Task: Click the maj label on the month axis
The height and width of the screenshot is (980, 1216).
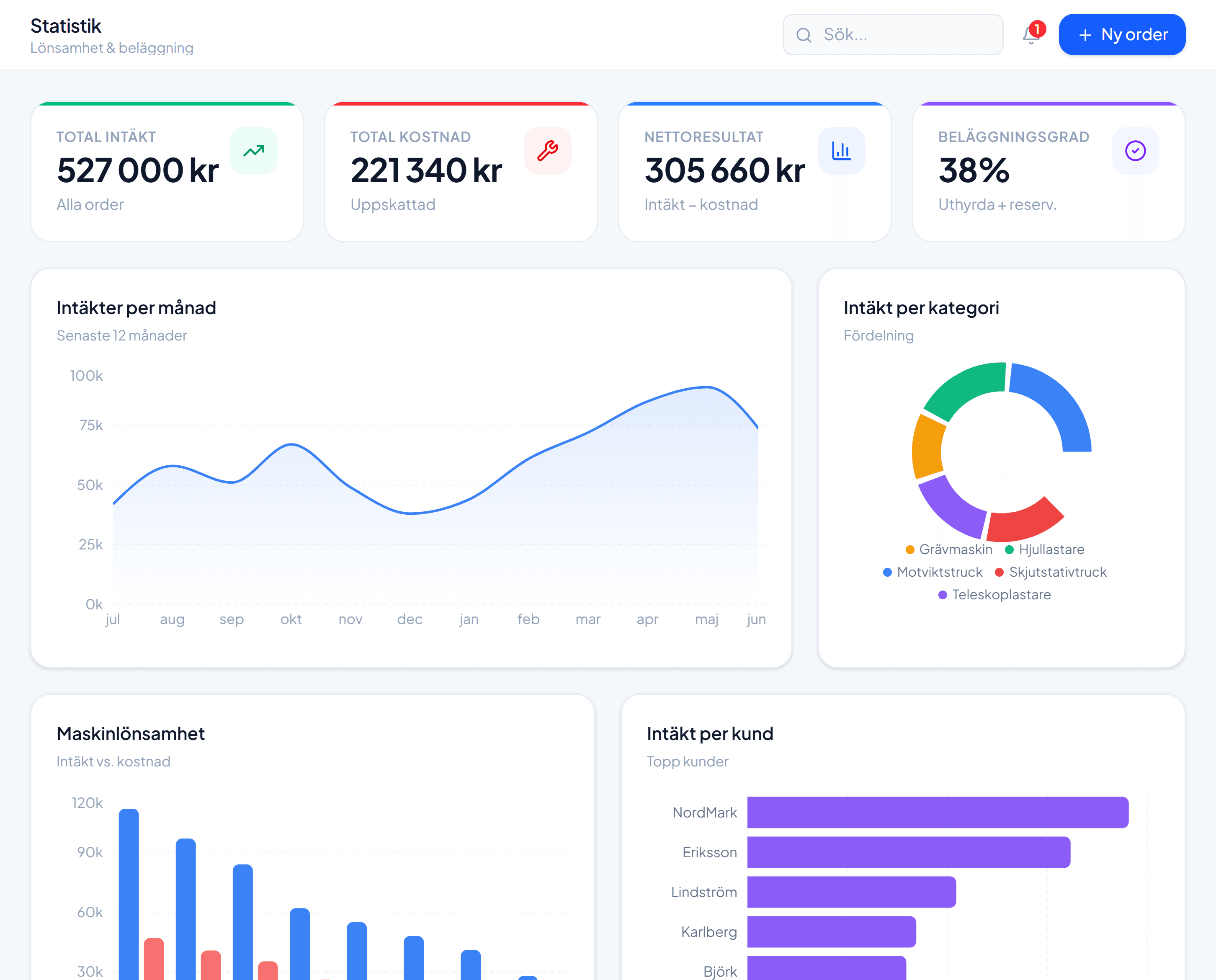Action: pyautogui.click(x=706, y=620)
